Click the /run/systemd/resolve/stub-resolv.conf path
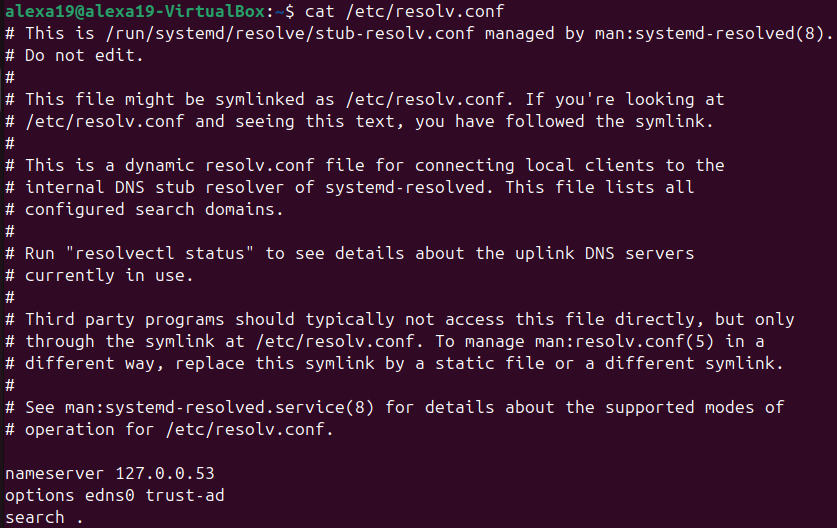 point(260,33)
